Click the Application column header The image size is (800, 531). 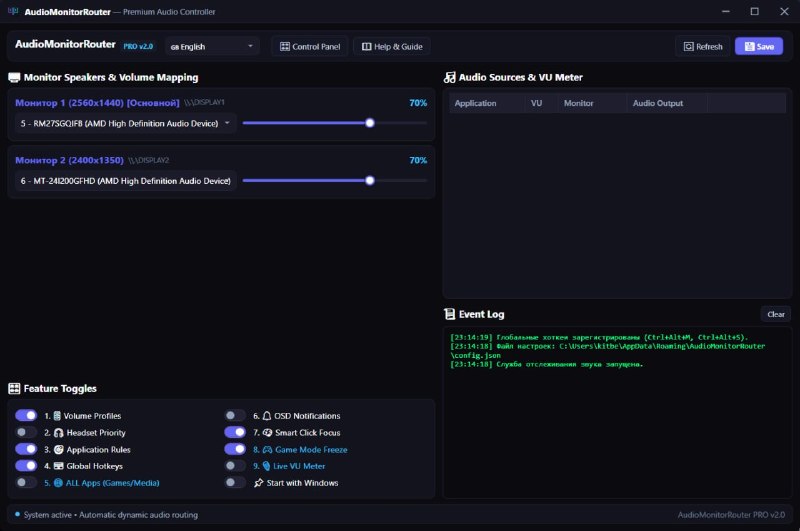click(x=487, y=103)
